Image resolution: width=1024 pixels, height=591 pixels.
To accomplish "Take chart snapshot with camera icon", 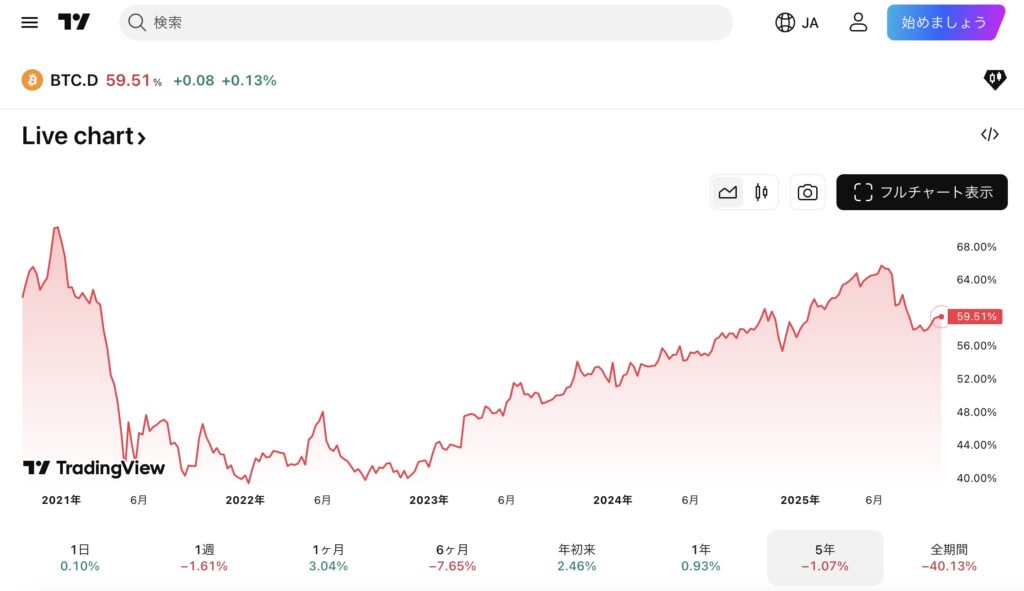I will (x=807, y=192).
